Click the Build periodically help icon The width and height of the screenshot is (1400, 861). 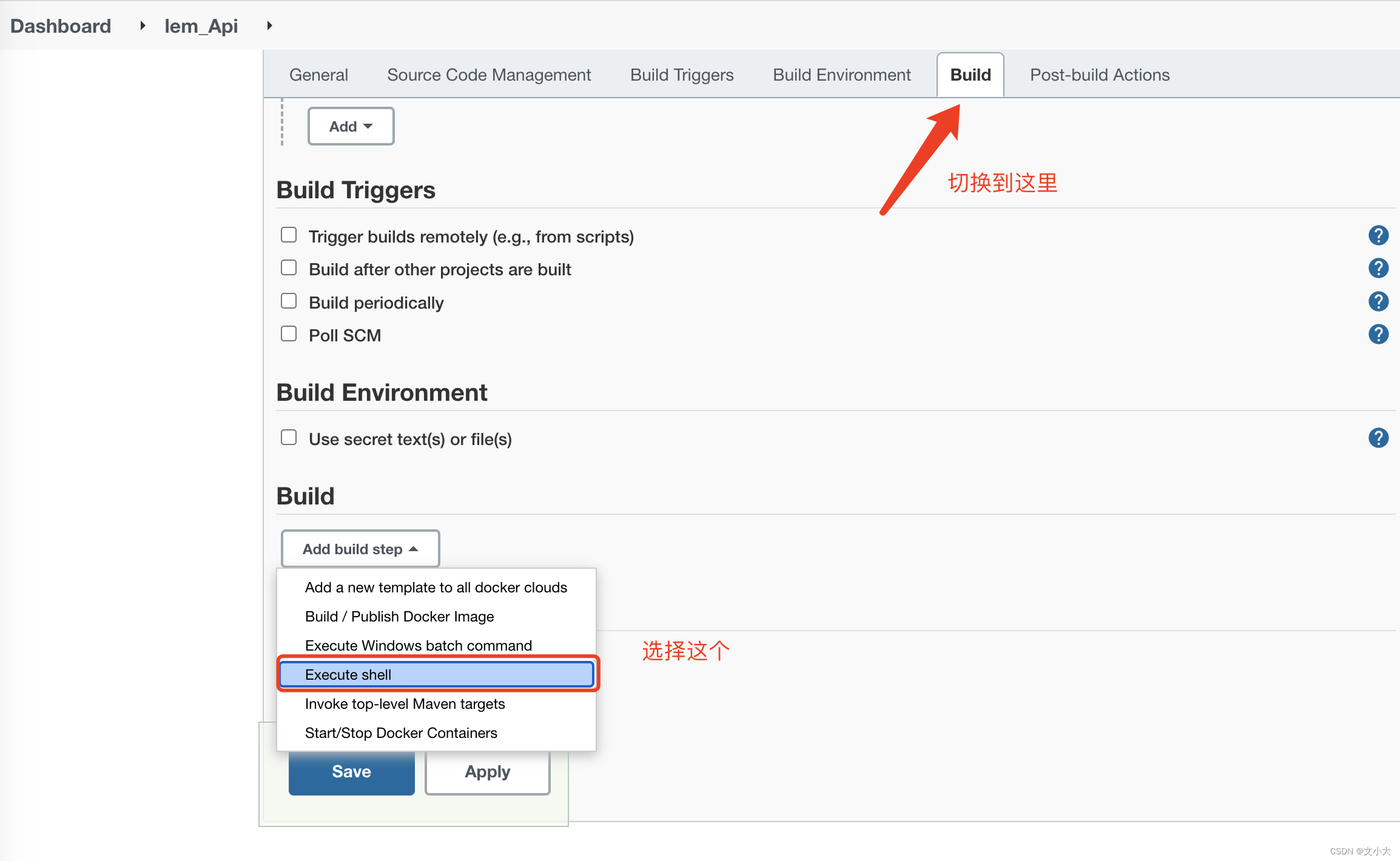(1378, 301)
